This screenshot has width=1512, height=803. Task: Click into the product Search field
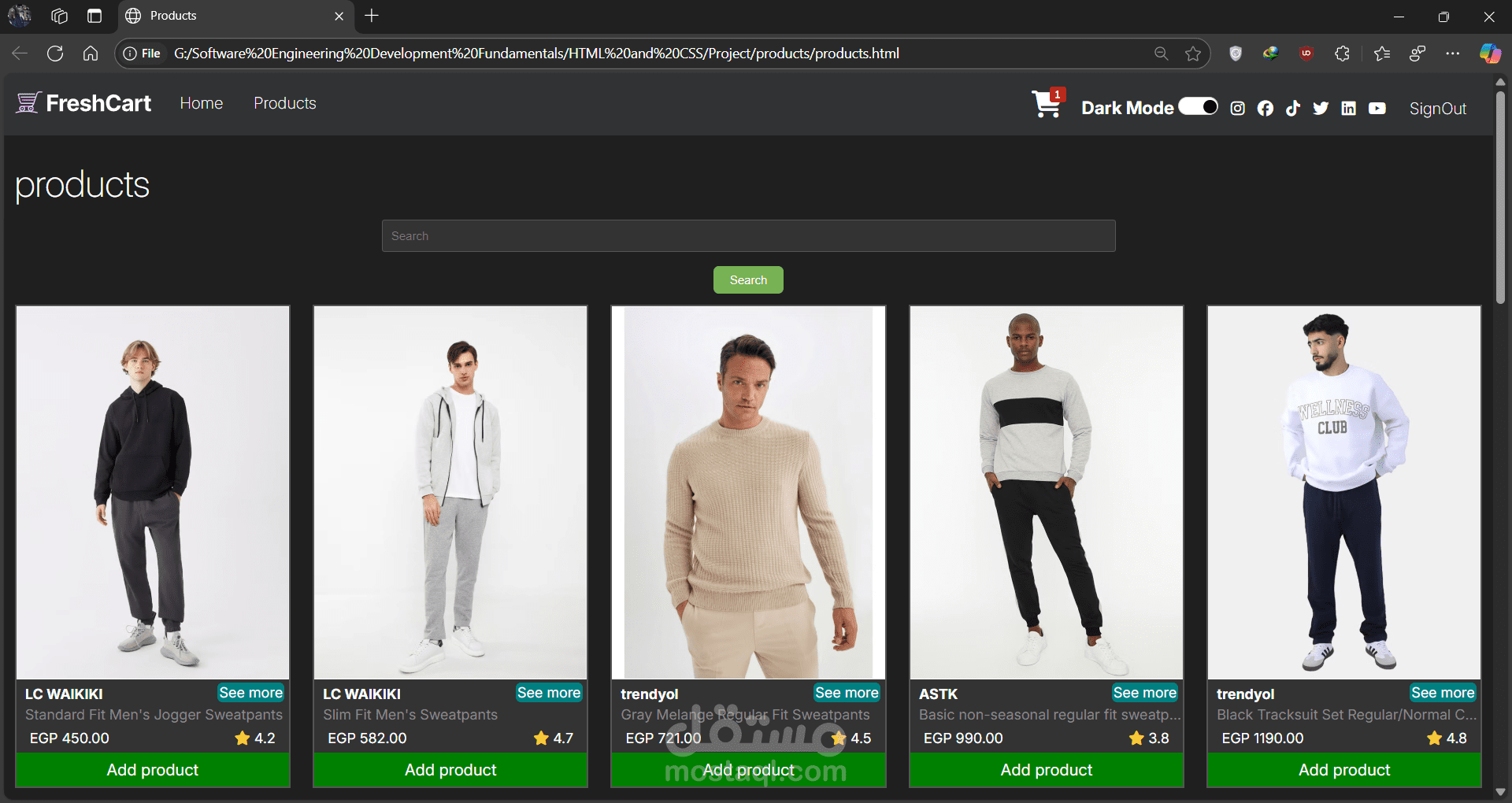748,235
